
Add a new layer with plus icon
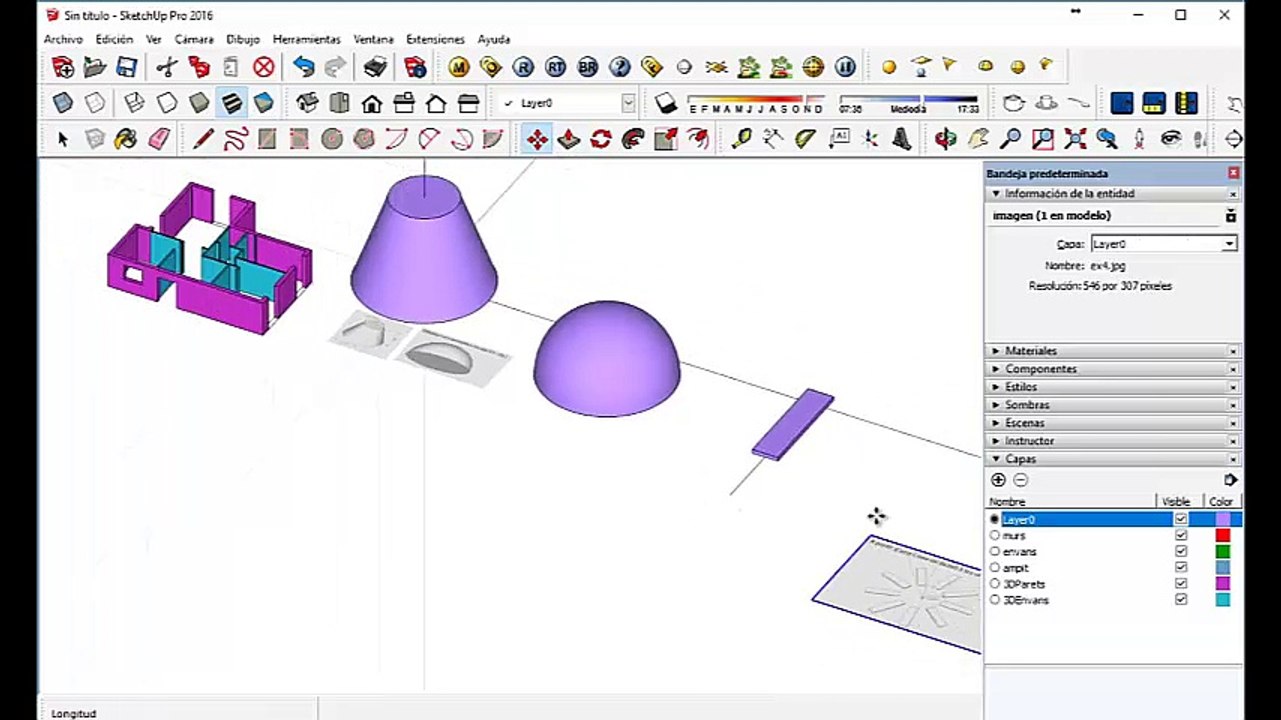click(x=998, y=480)
